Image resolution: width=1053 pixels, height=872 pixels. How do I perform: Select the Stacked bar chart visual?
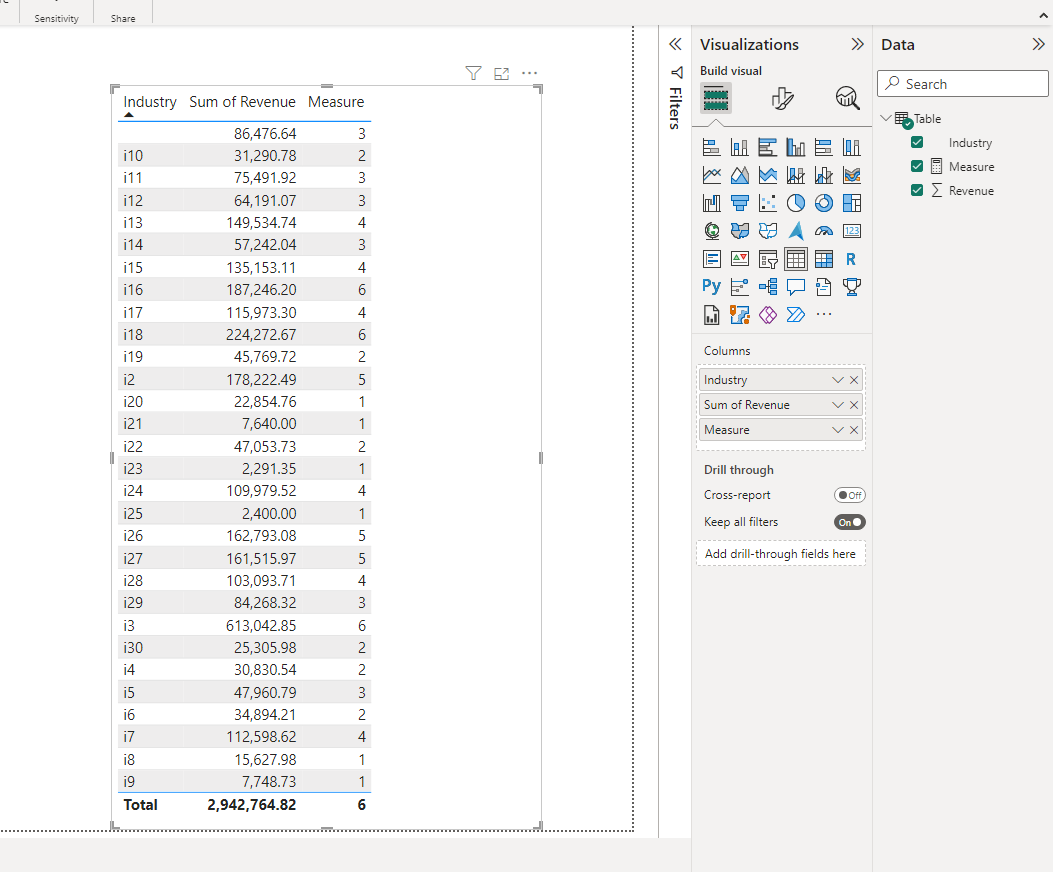(x=711, y=147)
